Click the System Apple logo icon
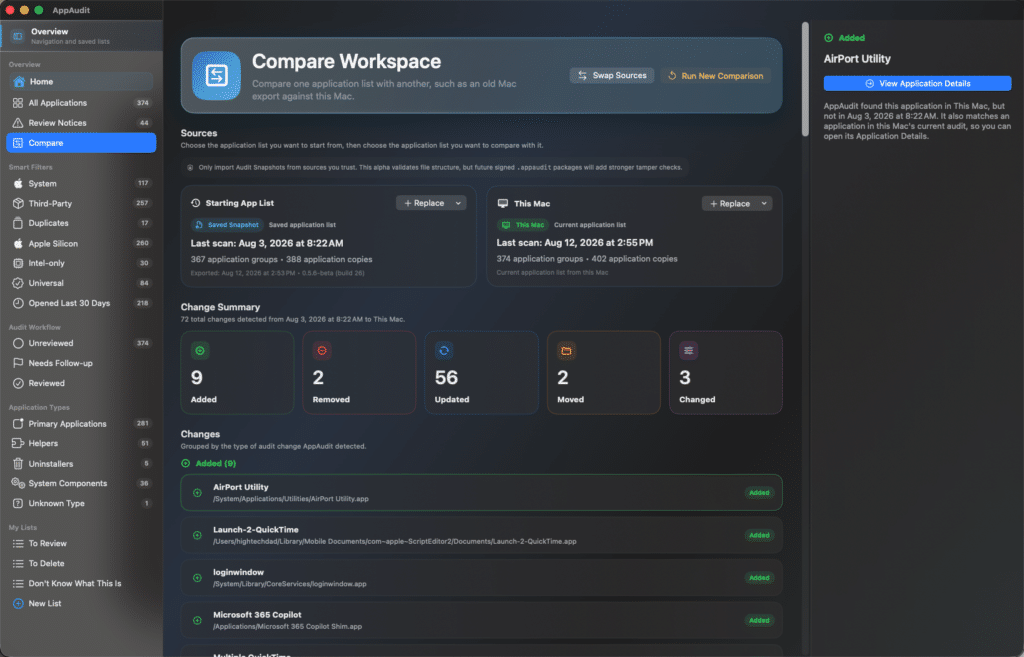This screenshot has width=1024, height=657. 18,184
